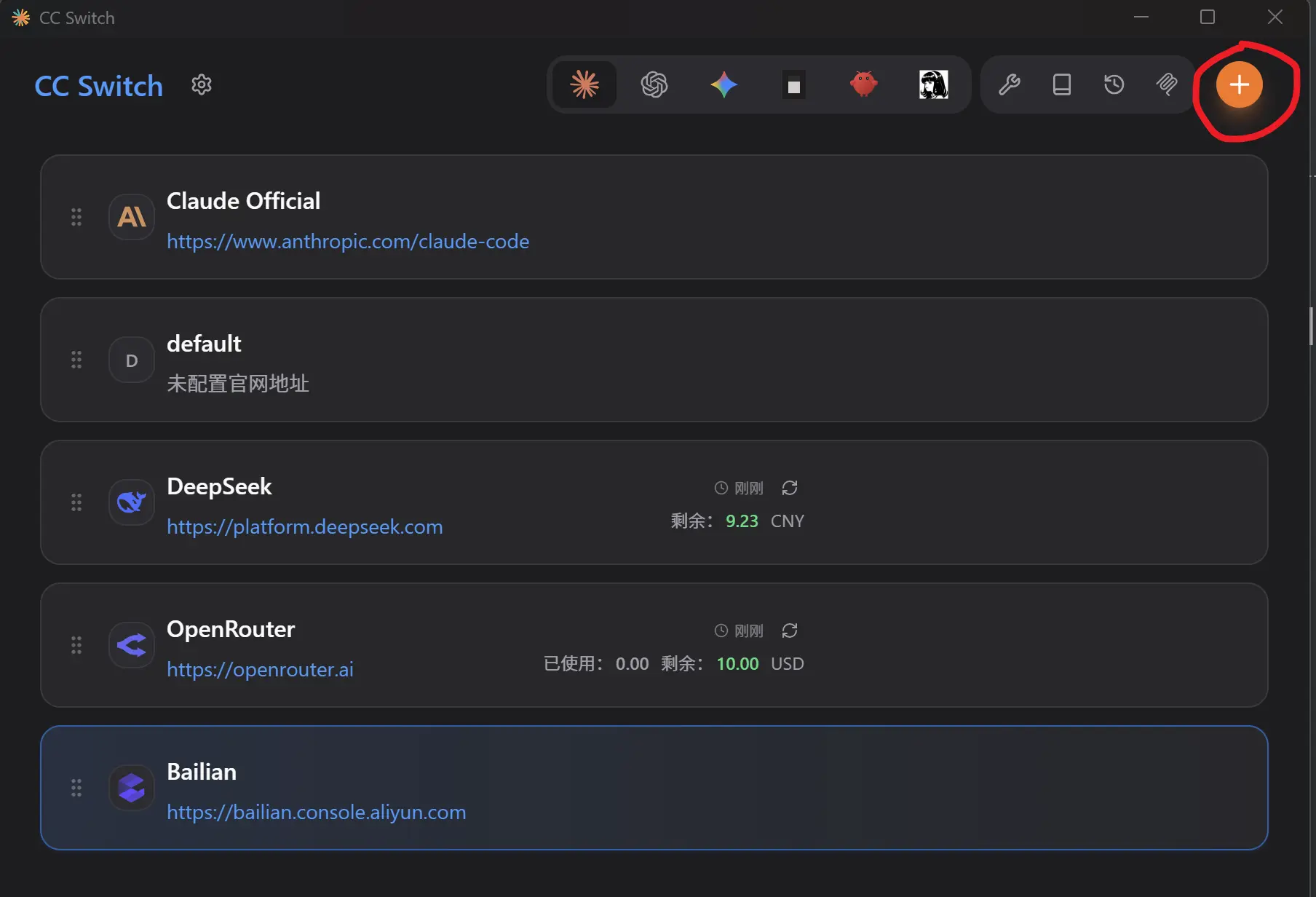This screenshot has height=897, width=1316.
Task: Click the blue CC Switch heading
Action: point(99,86)
